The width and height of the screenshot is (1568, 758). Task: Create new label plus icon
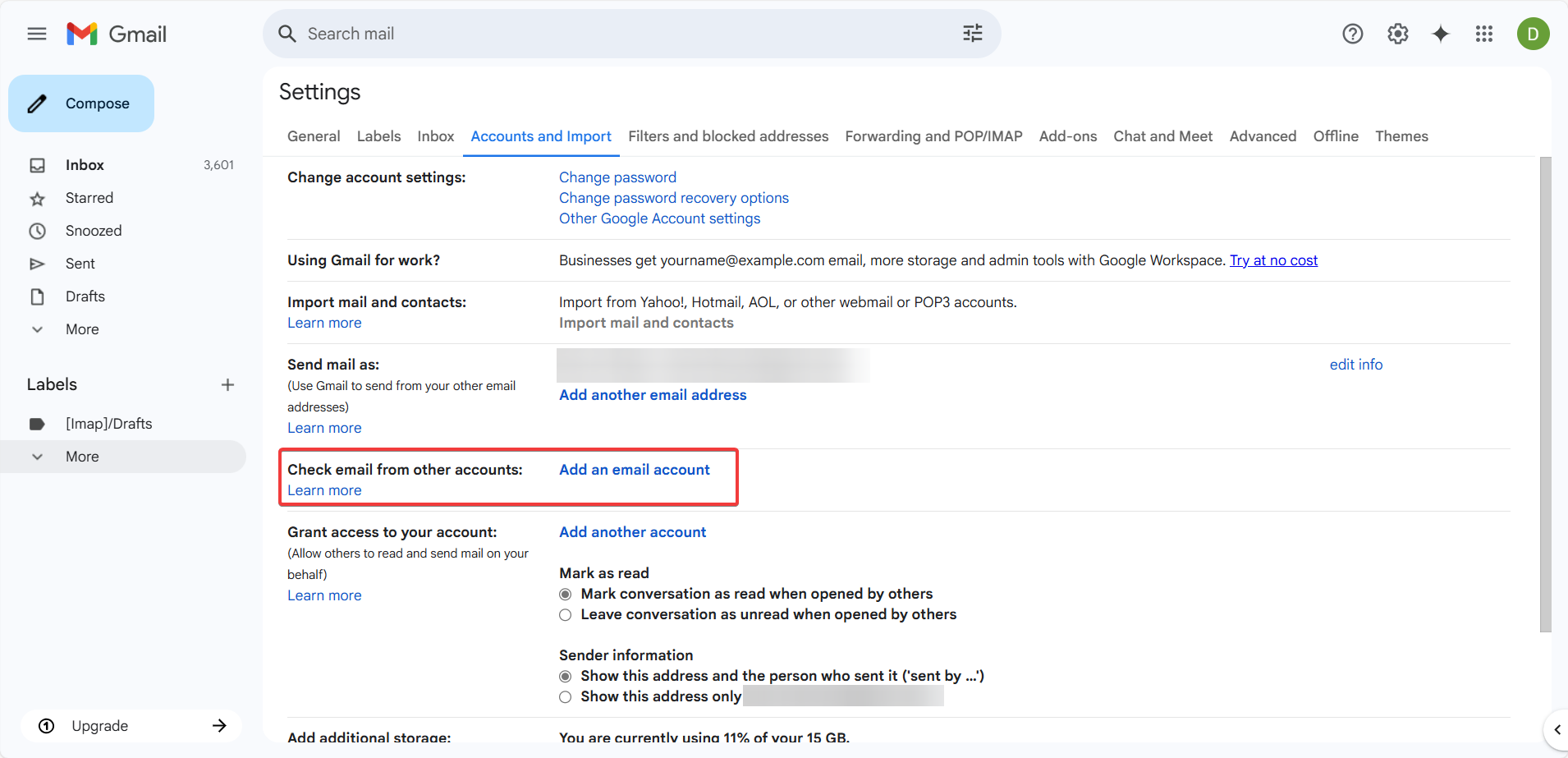228,384
